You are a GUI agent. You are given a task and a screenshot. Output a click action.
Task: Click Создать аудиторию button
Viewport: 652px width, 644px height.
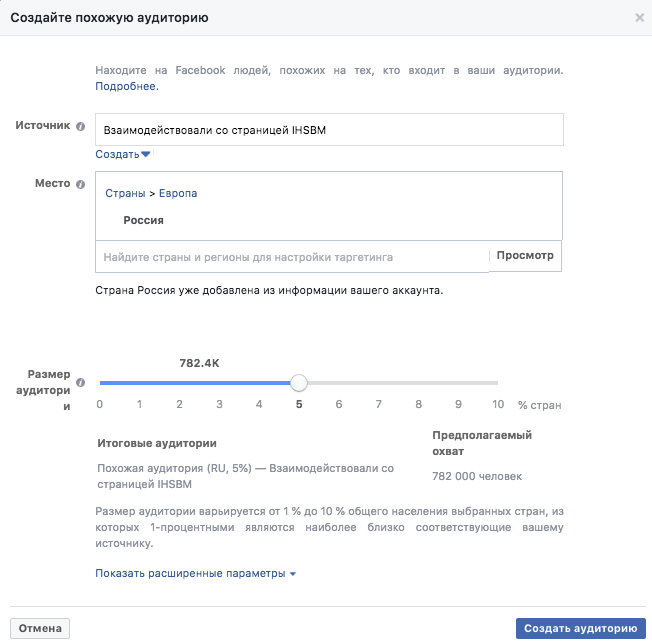580,628
